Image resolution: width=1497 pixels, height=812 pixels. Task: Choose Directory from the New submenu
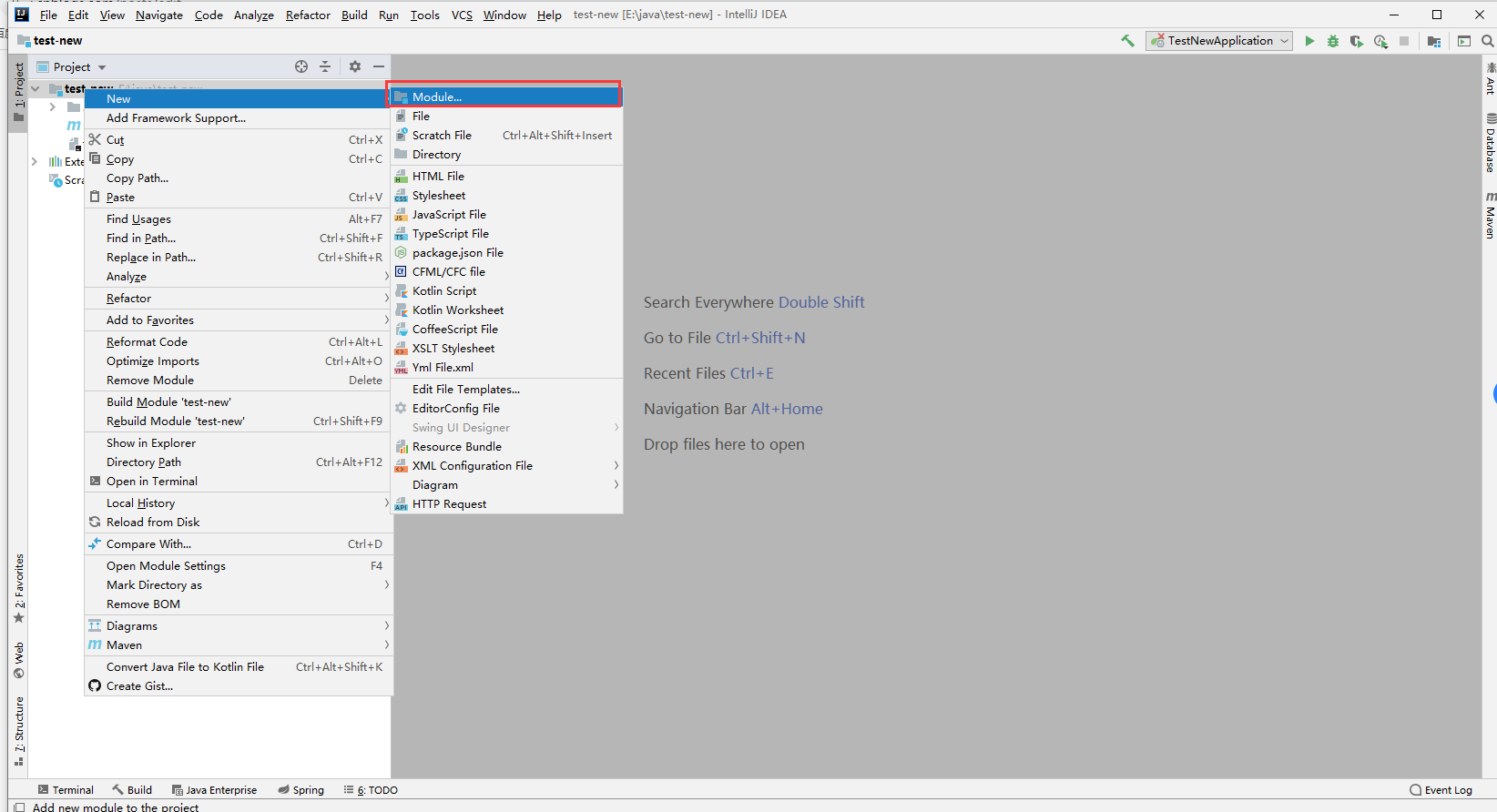(506, 155)
